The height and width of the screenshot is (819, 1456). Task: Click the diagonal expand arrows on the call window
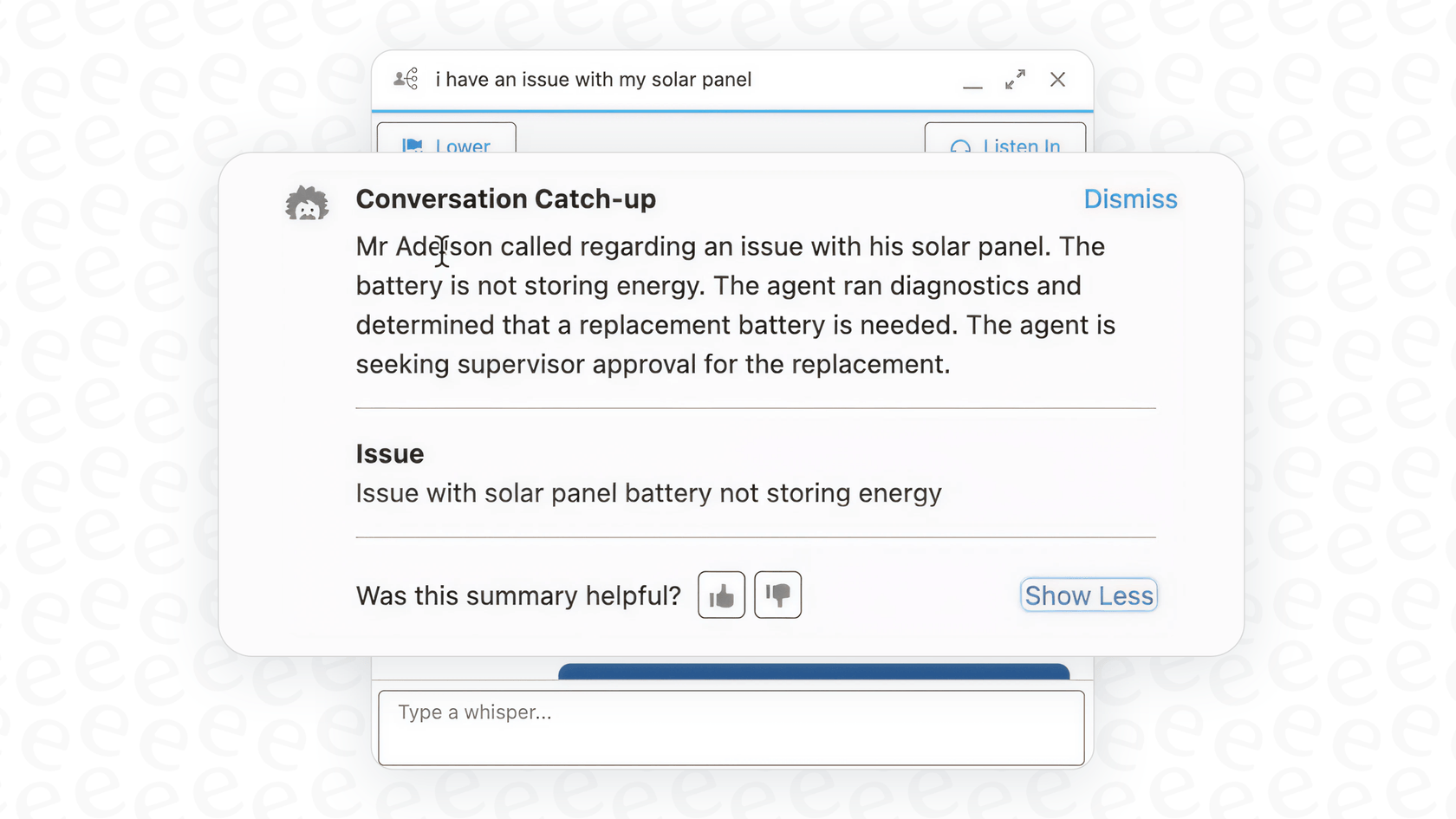coord(1015,79)
